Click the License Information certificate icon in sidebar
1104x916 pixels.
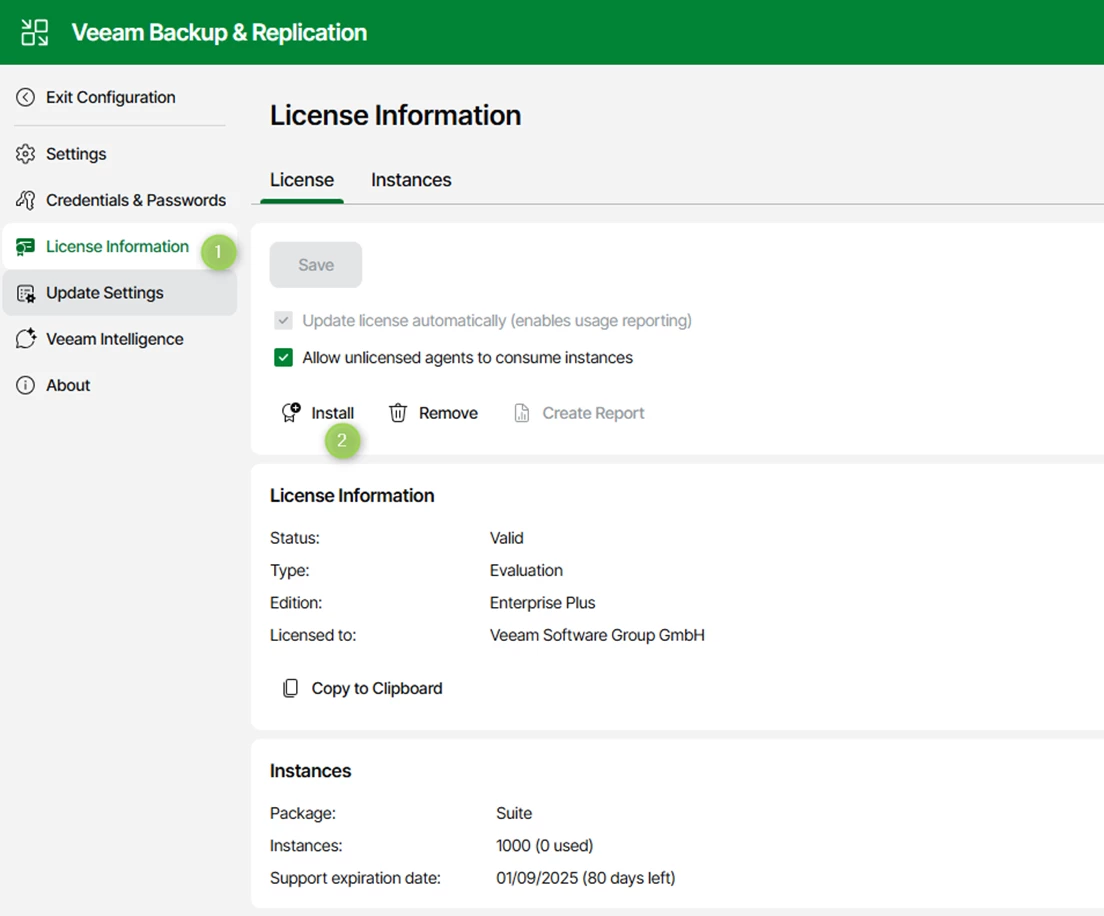click(25, 246)
